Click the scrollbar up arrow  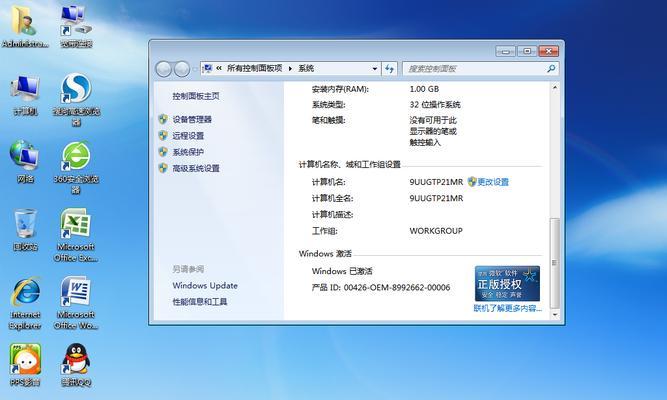pos(554,88)
